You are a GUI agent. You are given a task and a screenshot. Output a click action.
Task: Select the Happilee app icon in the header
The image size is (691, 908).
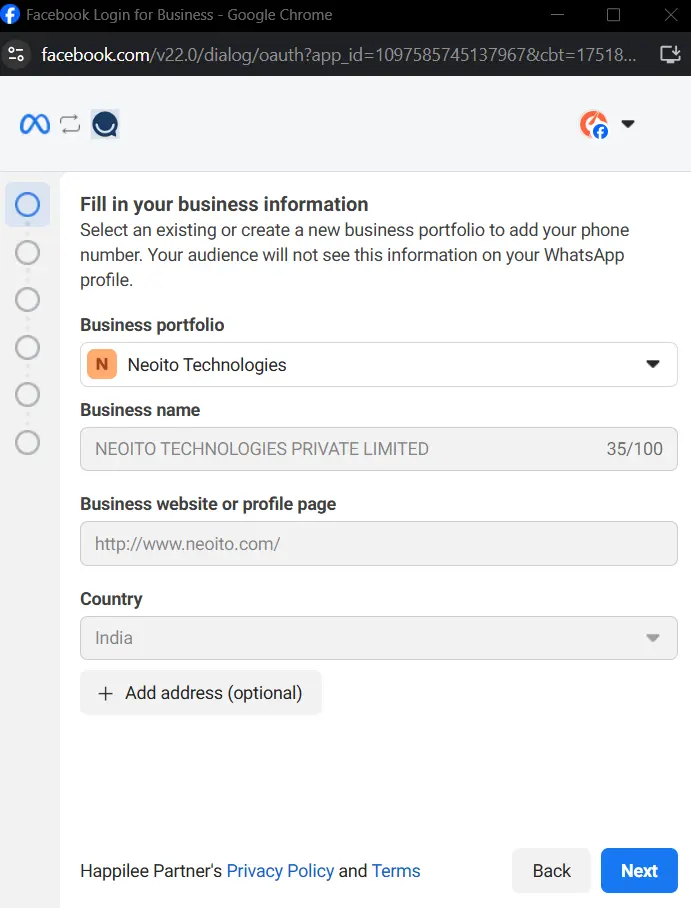(x=104, y=124)
